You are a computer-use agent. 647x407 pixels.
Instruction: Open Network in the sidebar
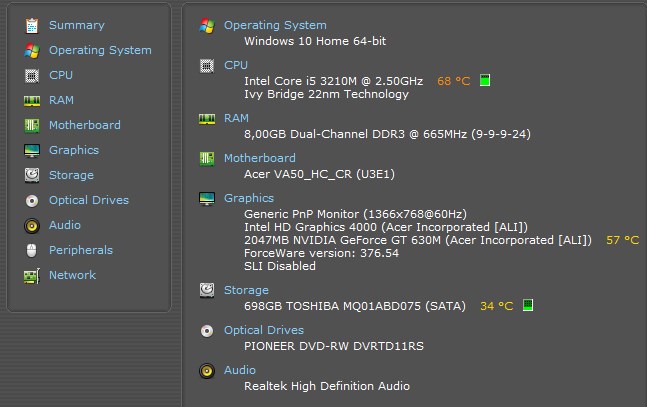coord(72,275)
